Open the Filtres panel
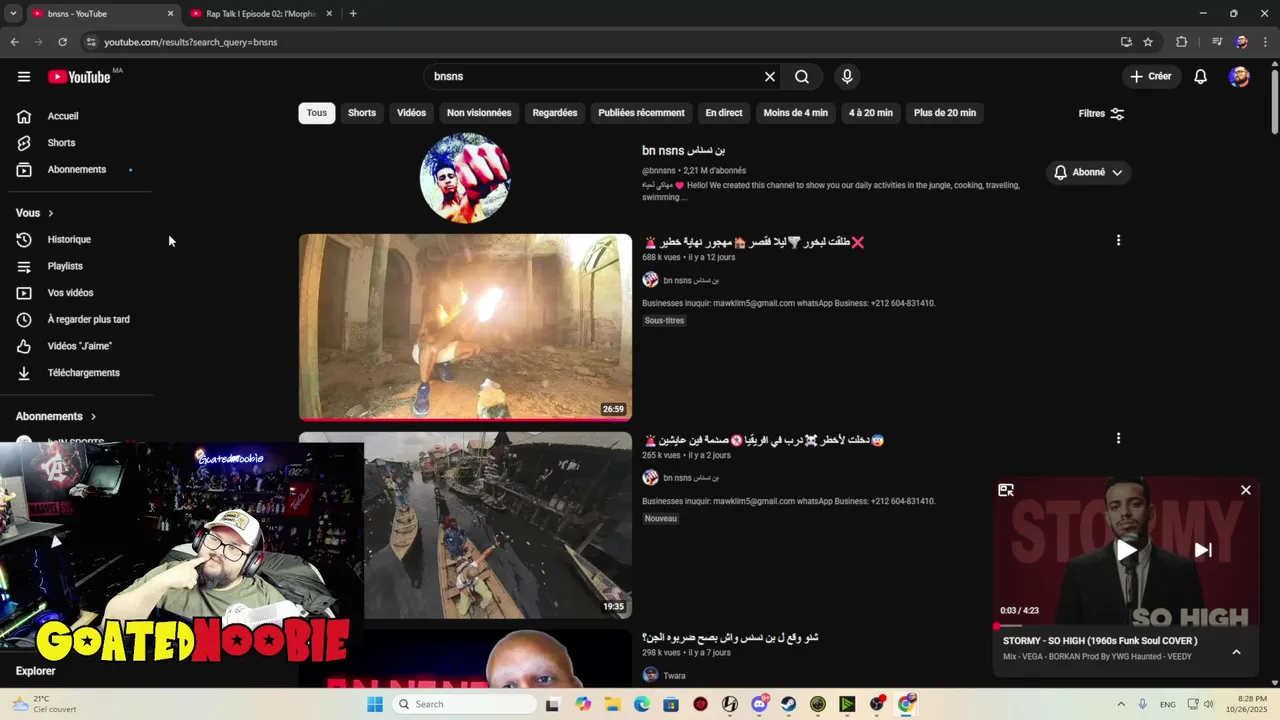Image resolution: width=1280 pixels, height=720 pixels. (1101, 113)
